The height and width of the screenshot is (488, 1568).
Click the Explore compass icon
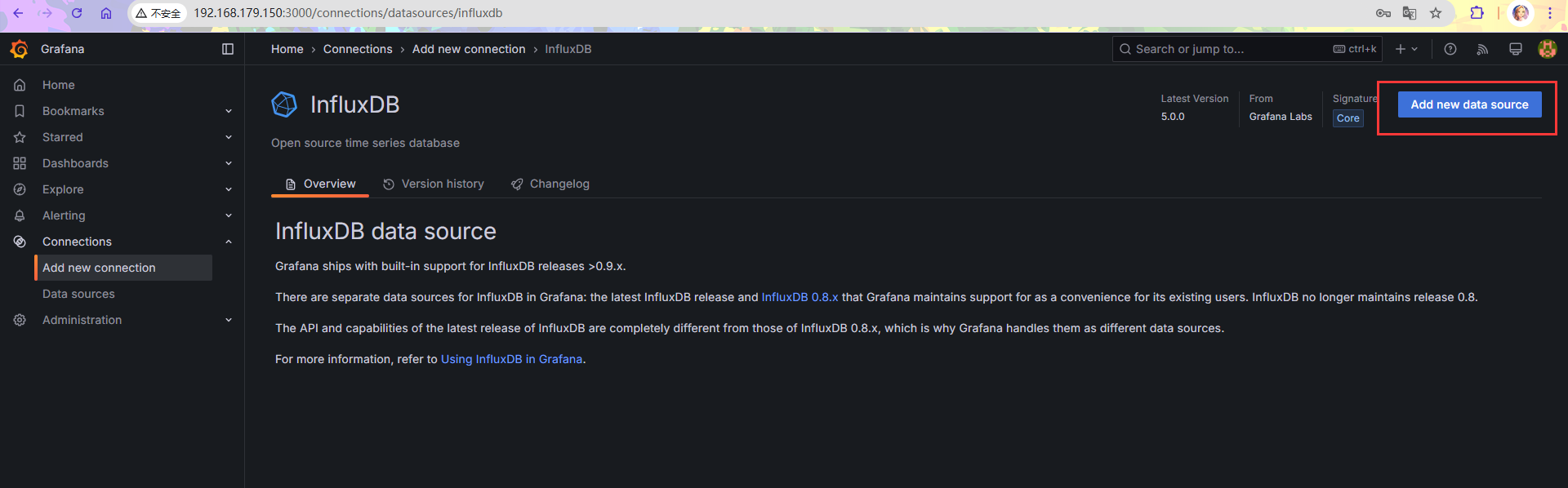(20, 189)
